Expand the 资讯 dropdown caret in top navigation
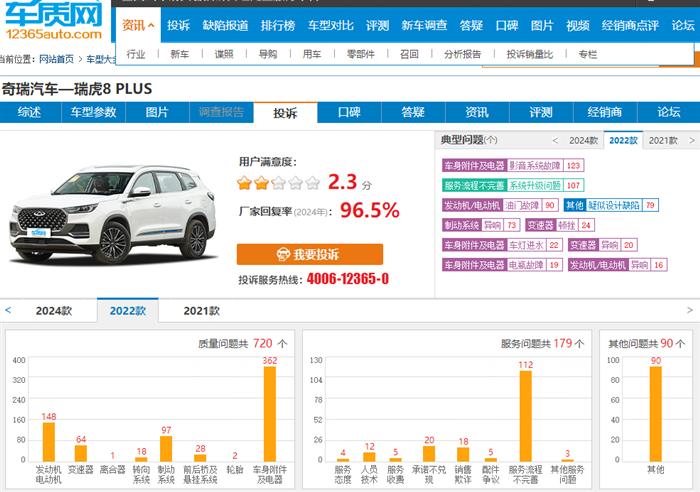The height and width of the screenshot is (492, 700). (x=151, y=25)
